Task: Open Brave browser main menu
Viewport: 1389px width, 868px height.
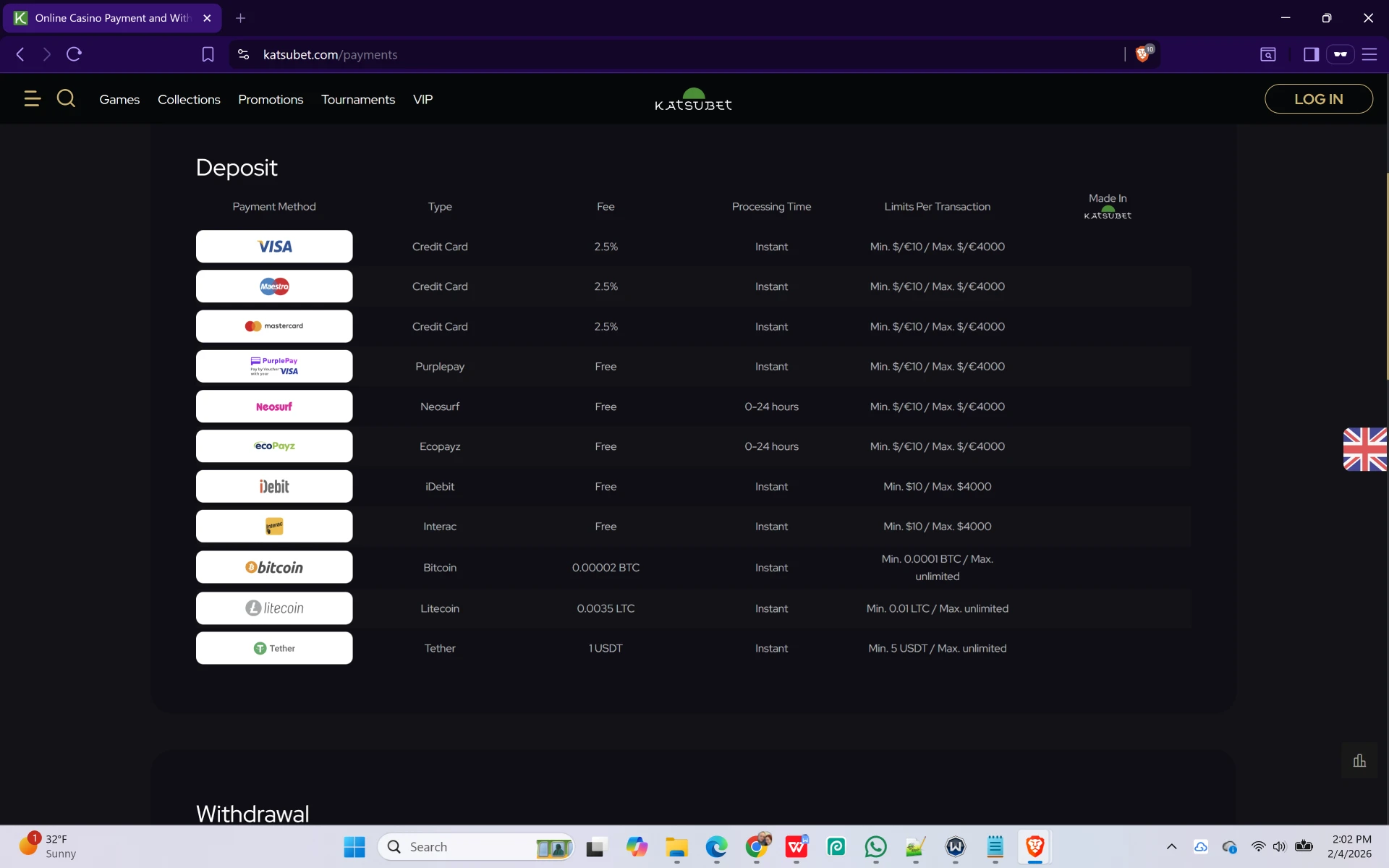Action: coord(1369,54)
